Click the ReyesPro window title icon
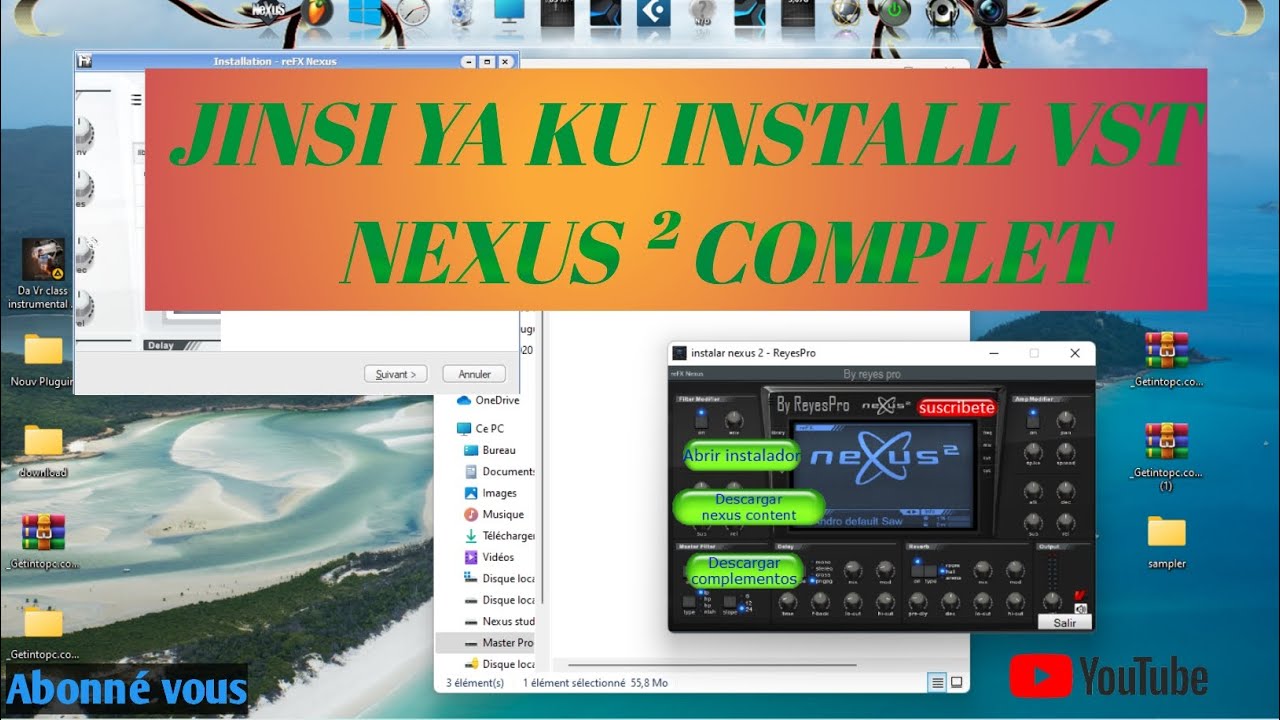The width and height of the screenshot is (1280, 720). point(680,353)
